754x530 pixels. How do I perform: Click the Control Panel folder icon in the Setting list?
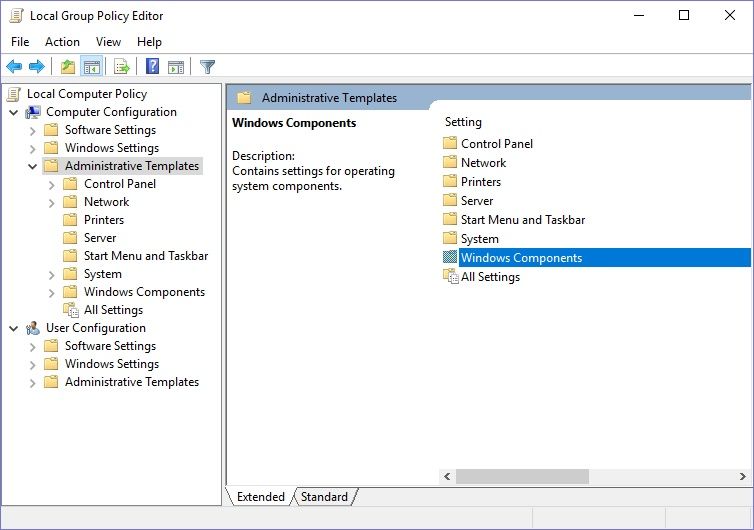450,143
